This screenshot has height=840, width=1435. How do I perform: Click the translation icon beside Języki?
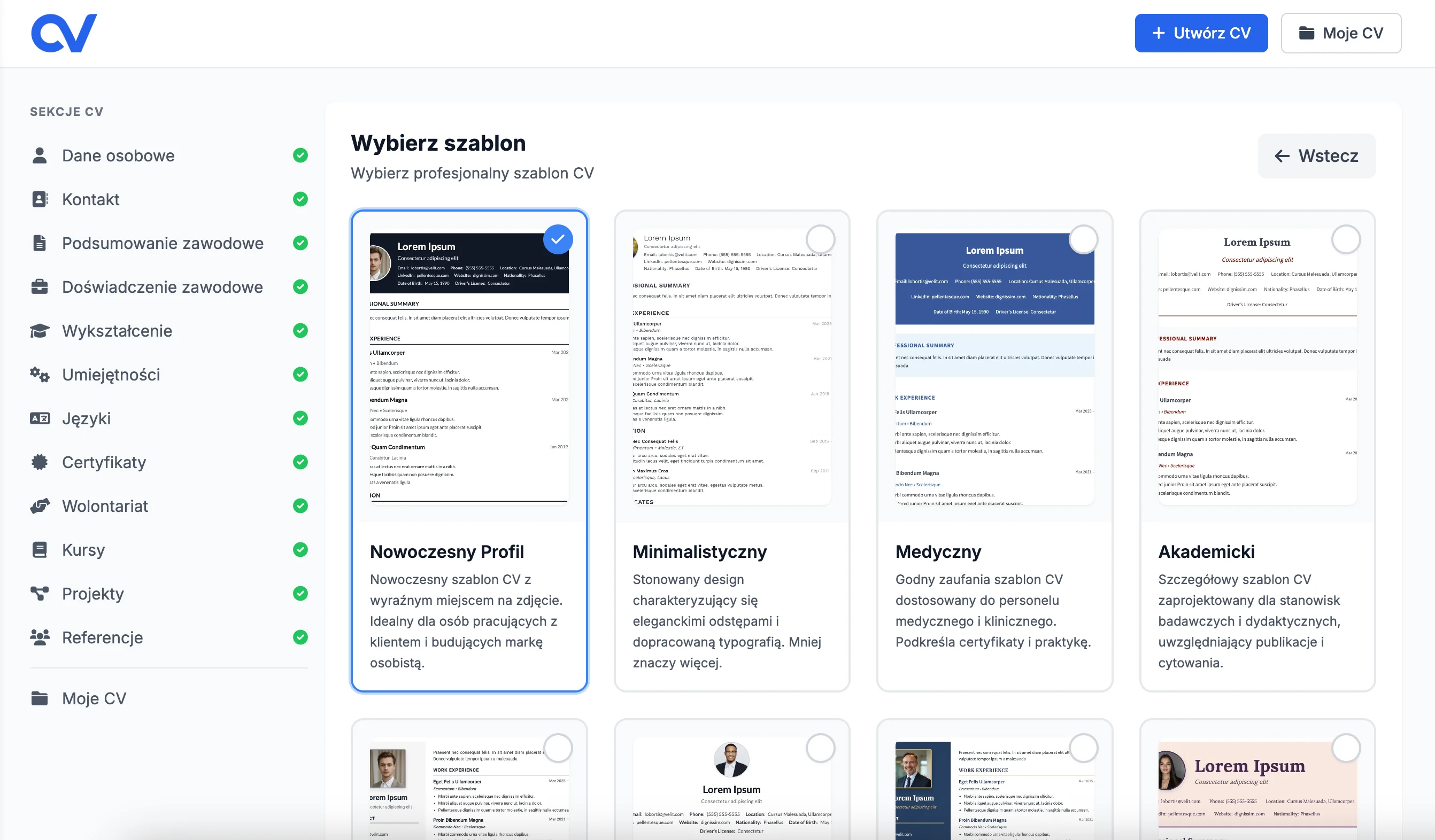point(39,418)
